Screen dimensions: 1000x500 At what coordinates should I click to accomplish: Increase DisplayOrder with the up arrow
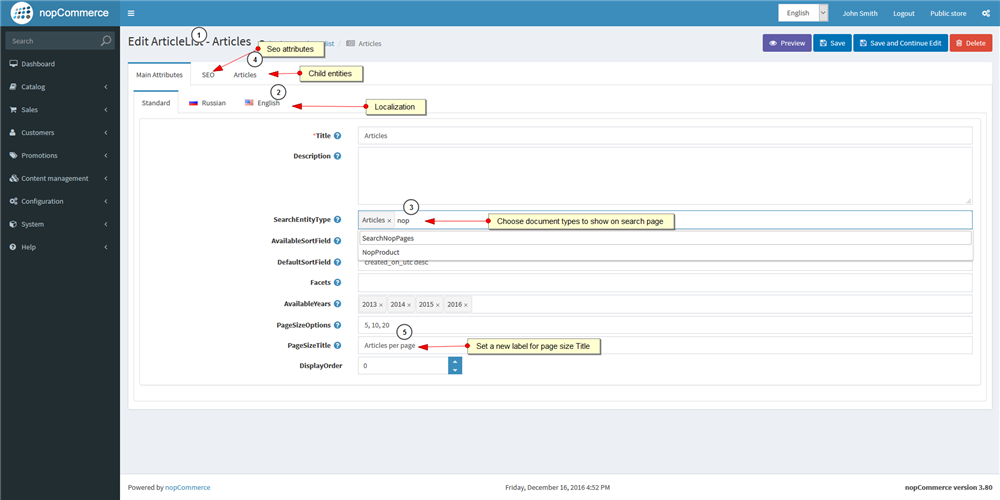point(455,362)
